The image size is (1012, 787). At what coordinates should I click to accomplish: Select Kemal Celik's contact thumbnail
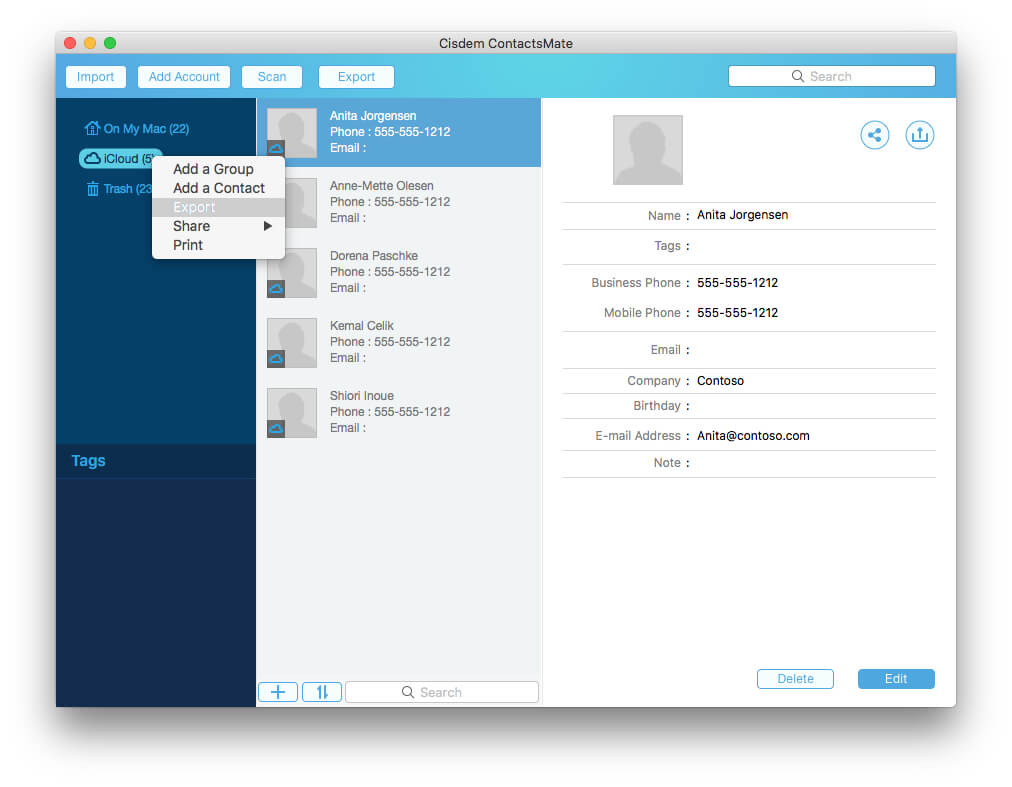291,343
